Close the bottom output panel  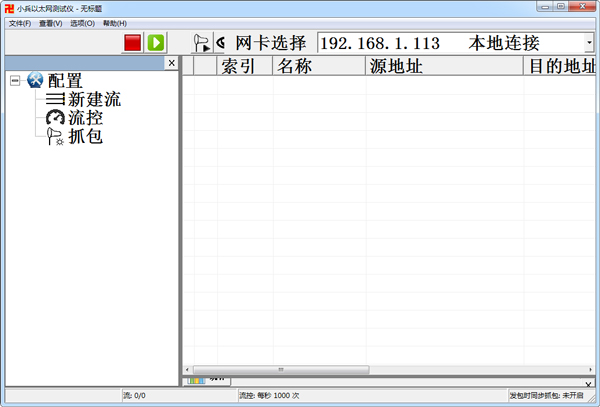tap(588, 384)
